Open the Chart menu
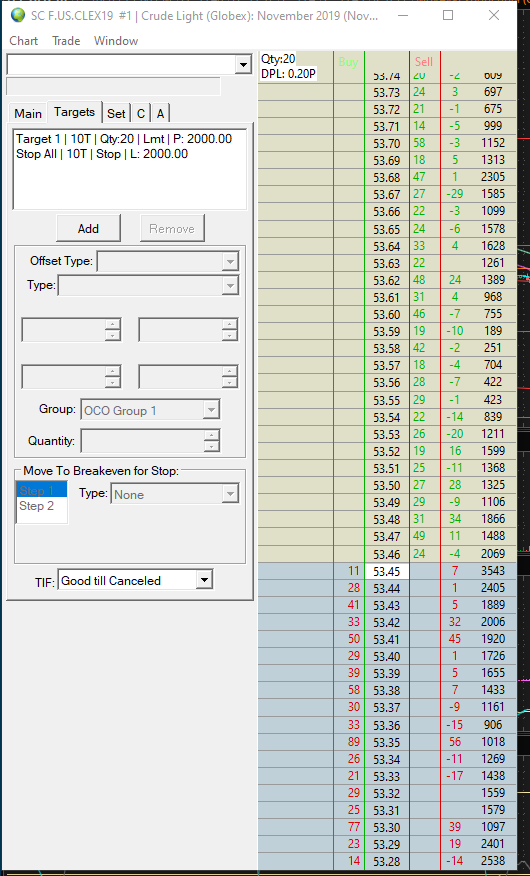Image resolution: width=530 pixels, height=876 pixels. pyautogui.click(x=23, y=41)
